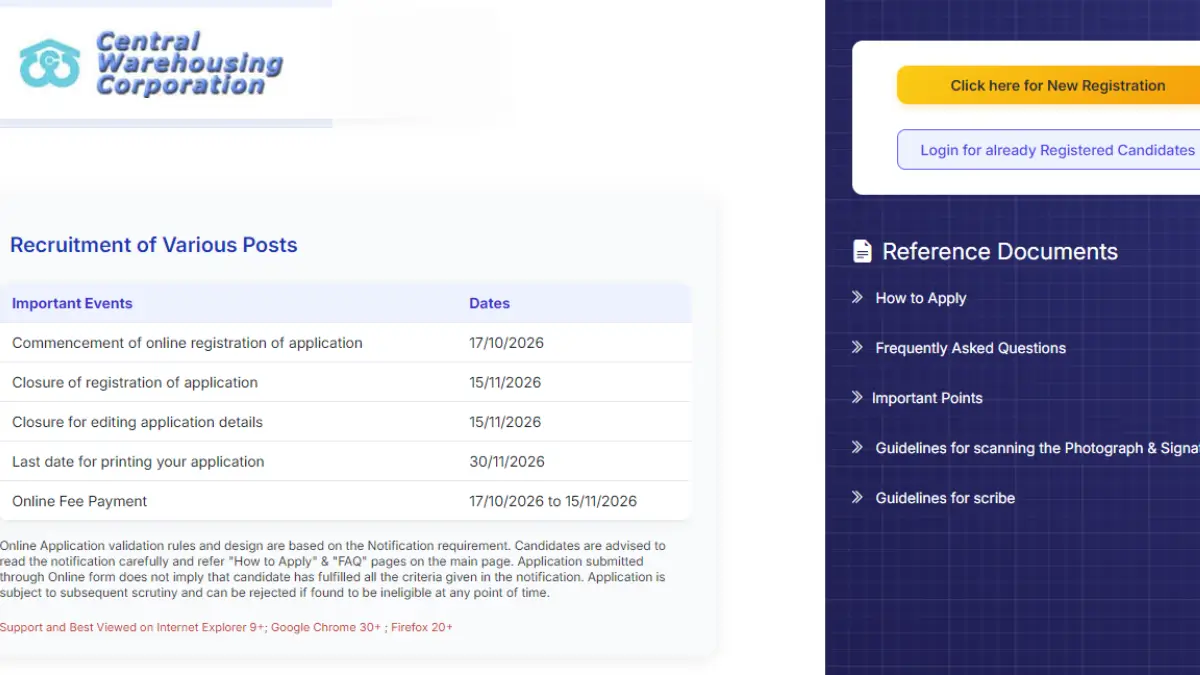Select Last date for printing your application
This screenshot has height=675, width=1200.
click(138, 462)
